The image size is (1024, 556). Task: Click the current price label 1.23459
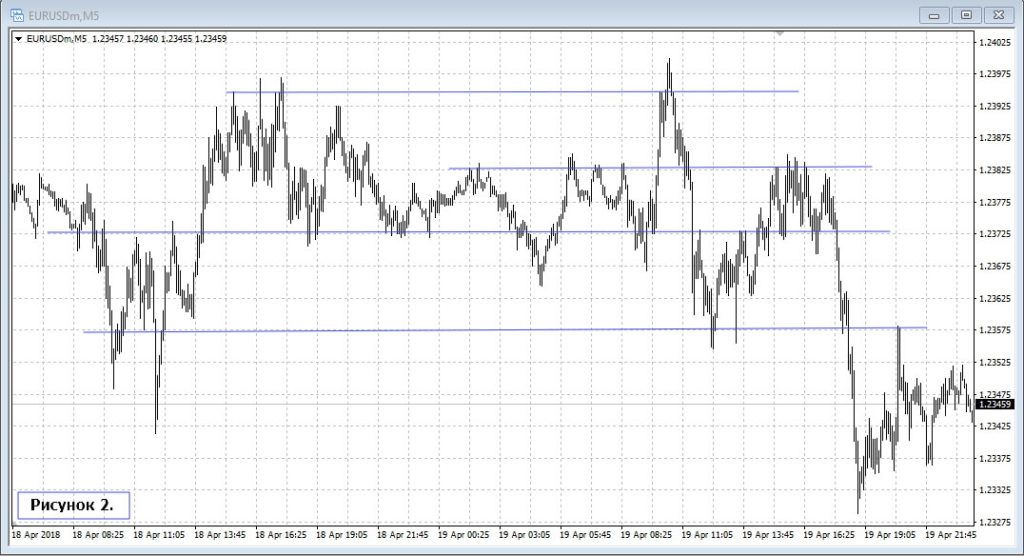click(997, 404)
